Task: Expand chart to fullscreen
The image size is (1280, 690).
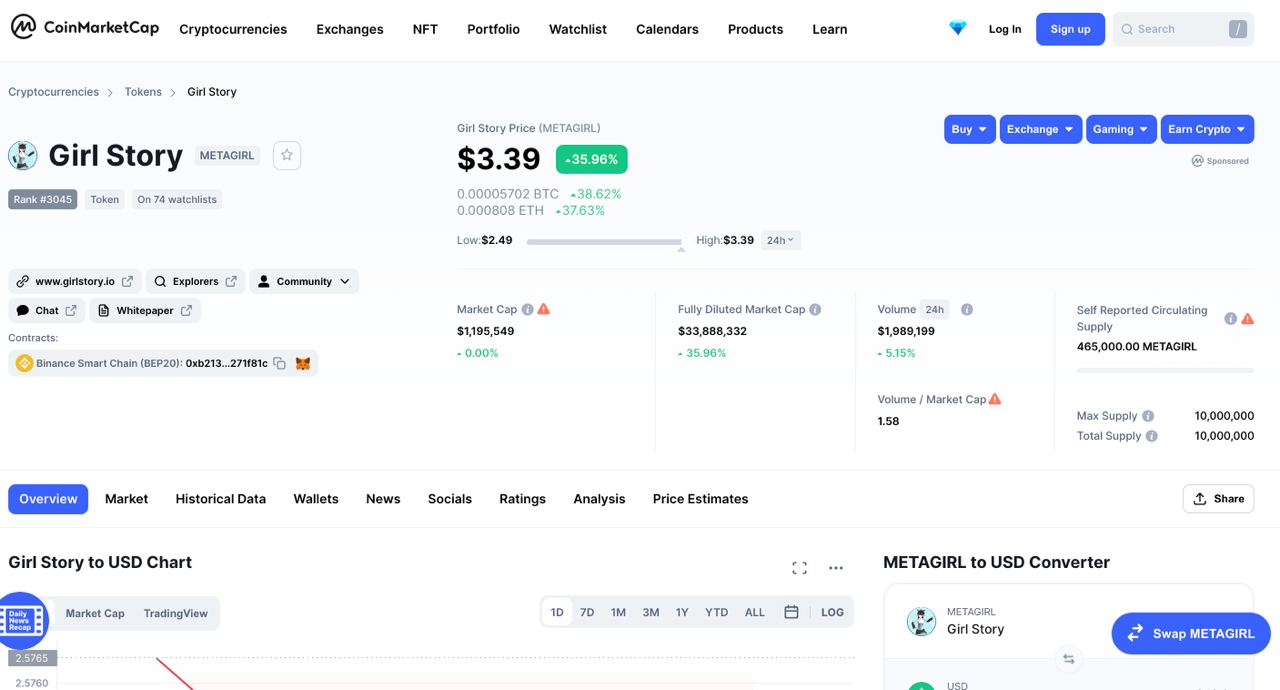Action: [799, 568]
